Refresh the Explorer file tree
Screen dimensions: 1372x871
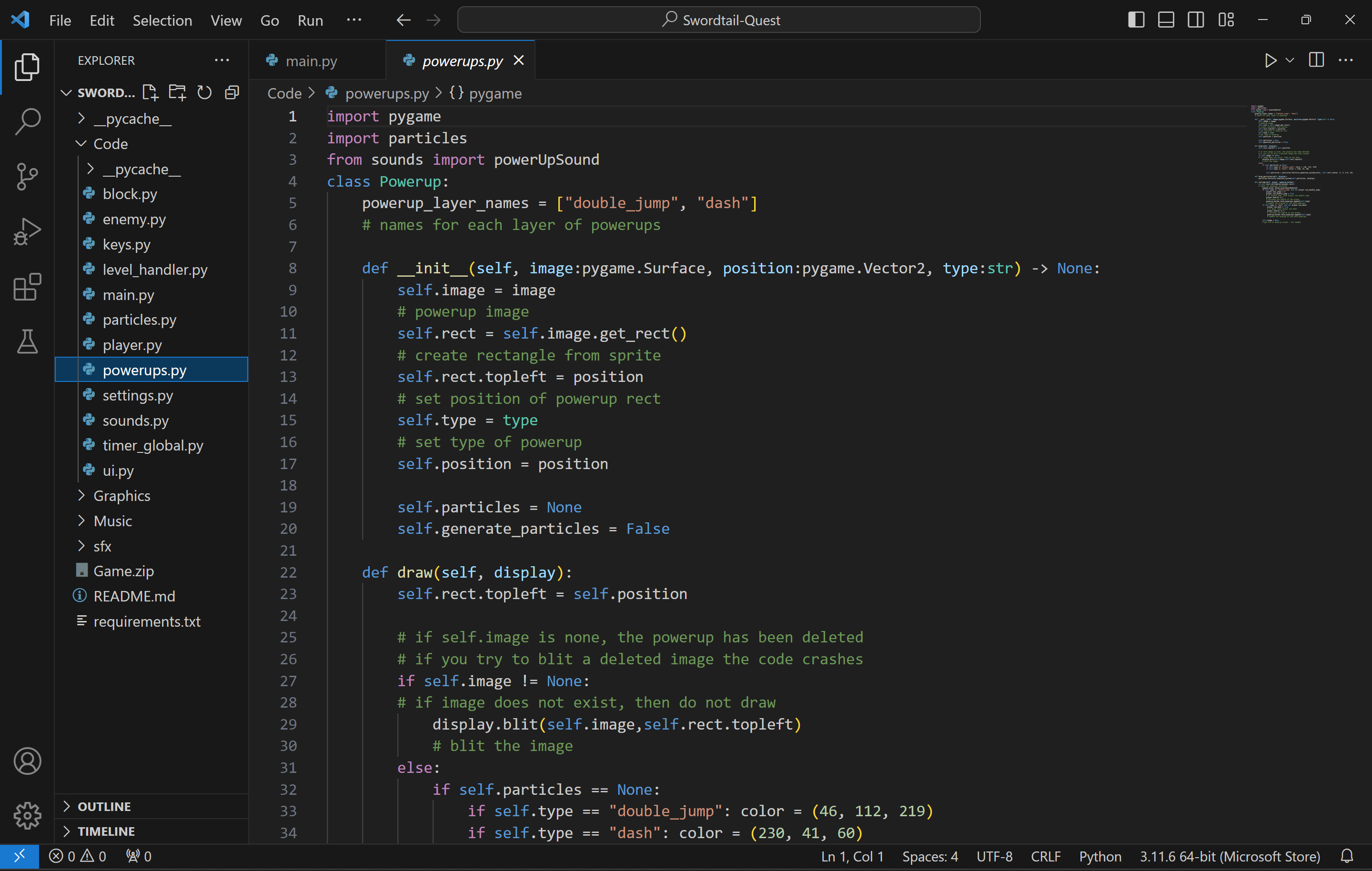coord(204,92)
